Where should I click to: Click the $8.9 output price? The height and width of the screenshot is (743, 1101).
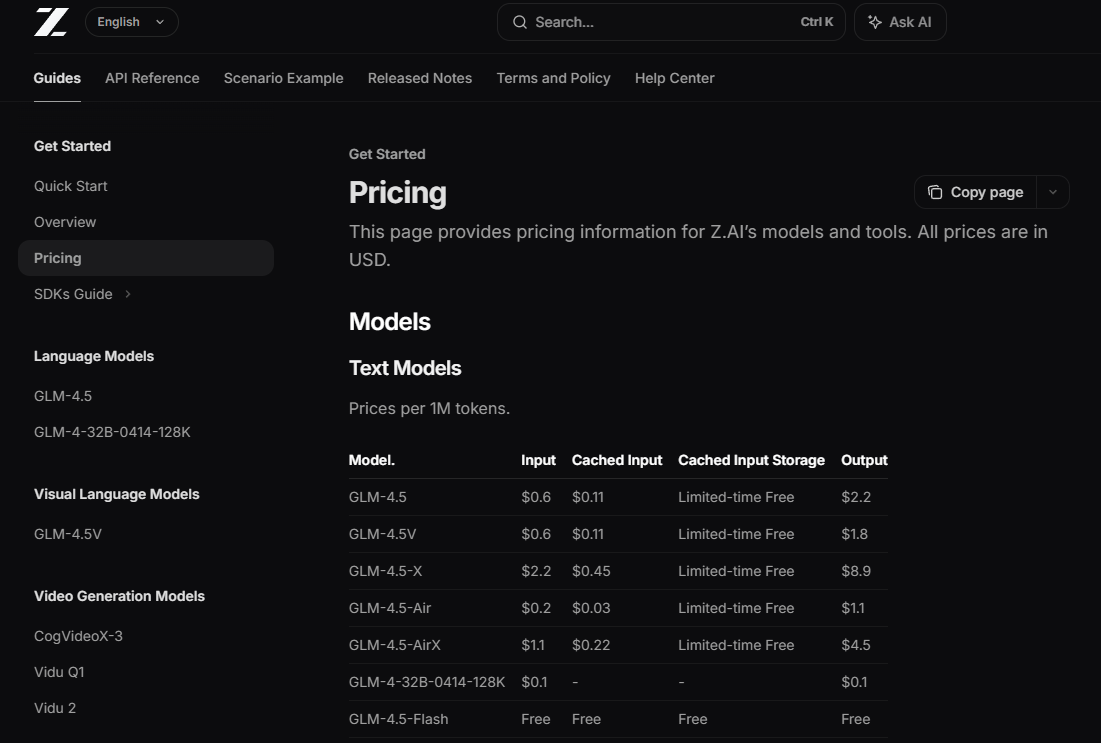856,571
